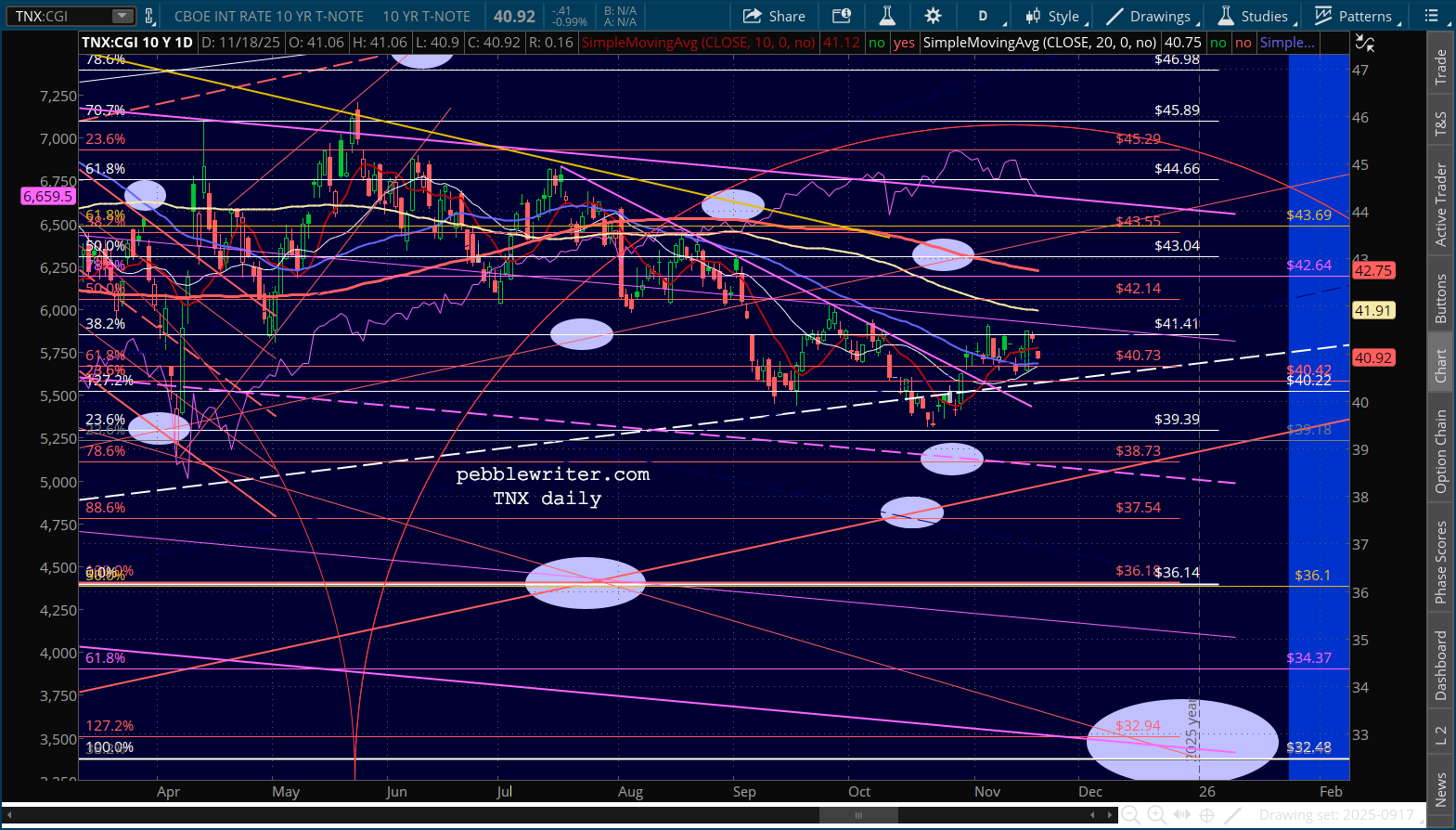Expand the TNX:CGI symbol dropdown arrow
The width and height of the screenshot is (1456, 830).
[122, 16]
